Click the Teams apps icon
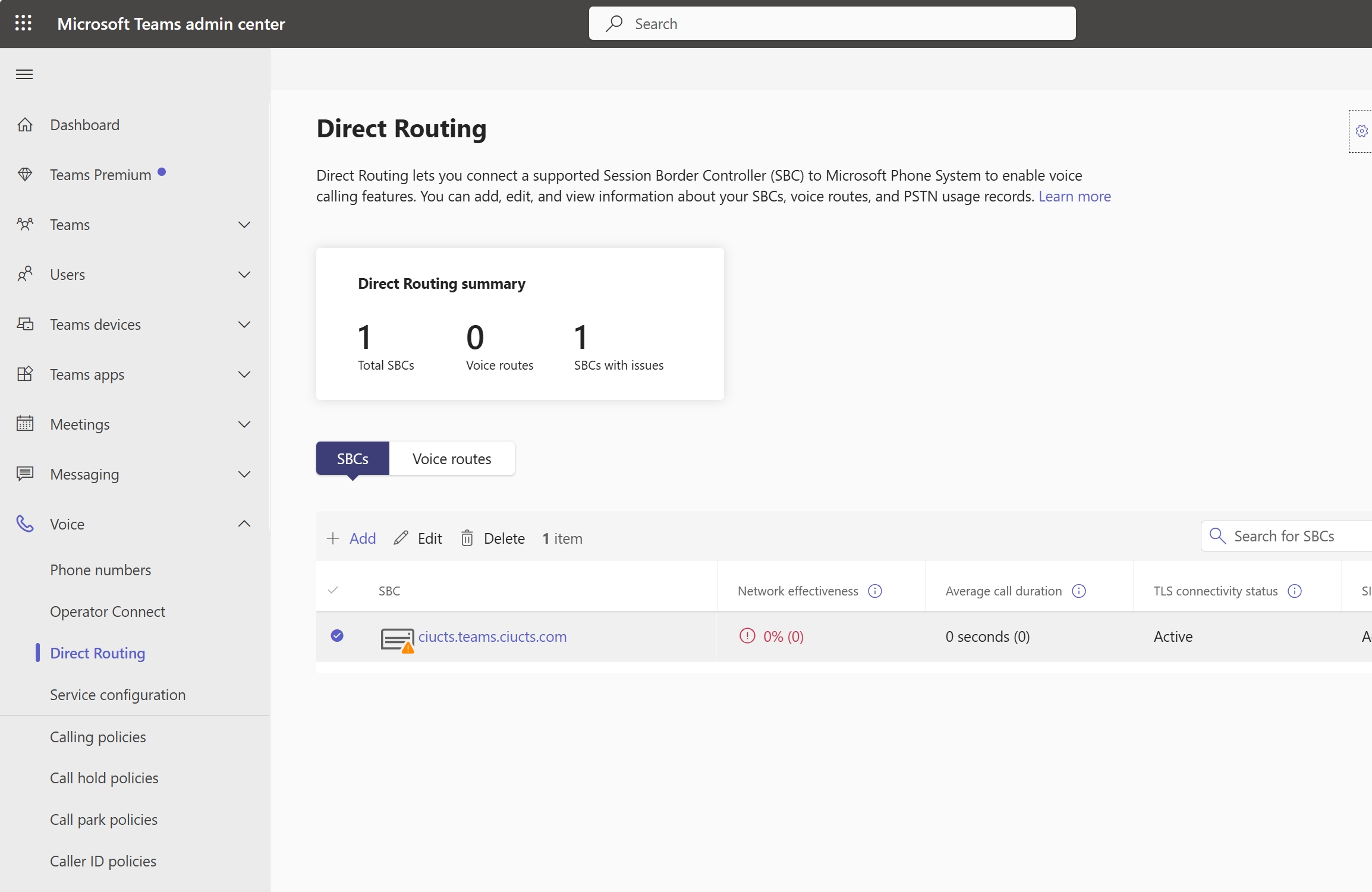Viewport: 1372px width, 892px height. [25, 374]
